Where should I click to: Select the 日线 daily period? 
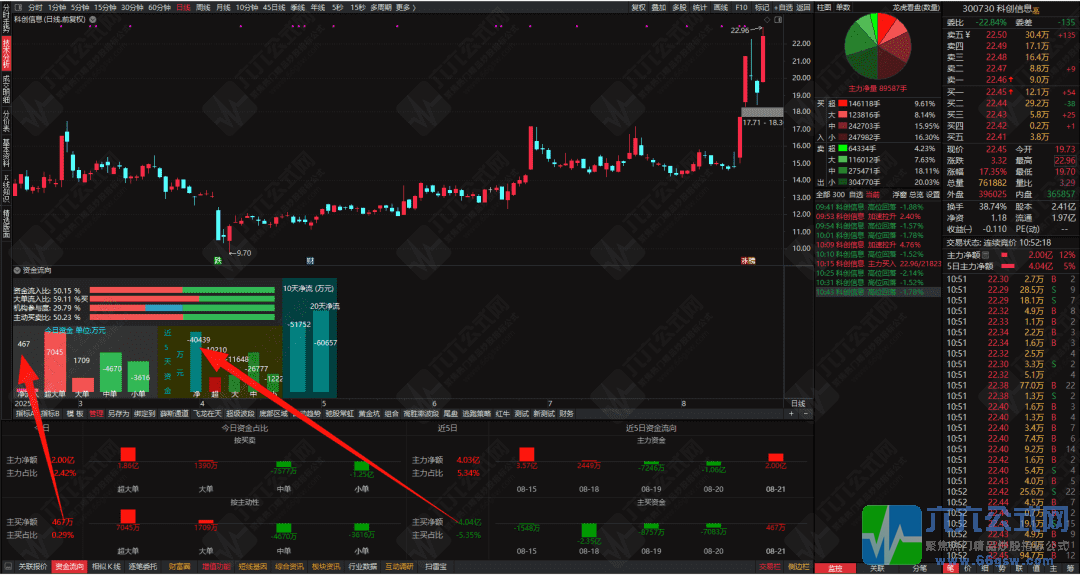tap(183, 8)
